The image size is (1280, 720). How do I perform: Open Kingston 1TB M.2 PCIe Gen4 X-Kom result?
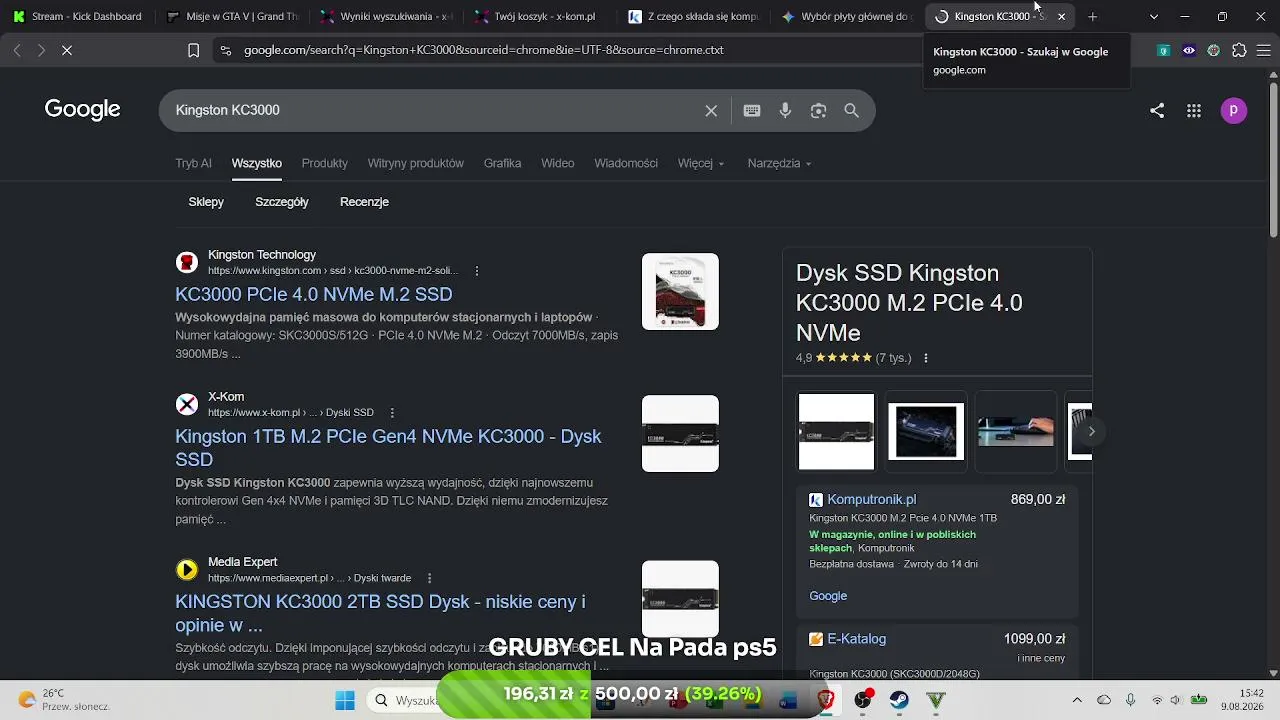click(x=388, y=448)
